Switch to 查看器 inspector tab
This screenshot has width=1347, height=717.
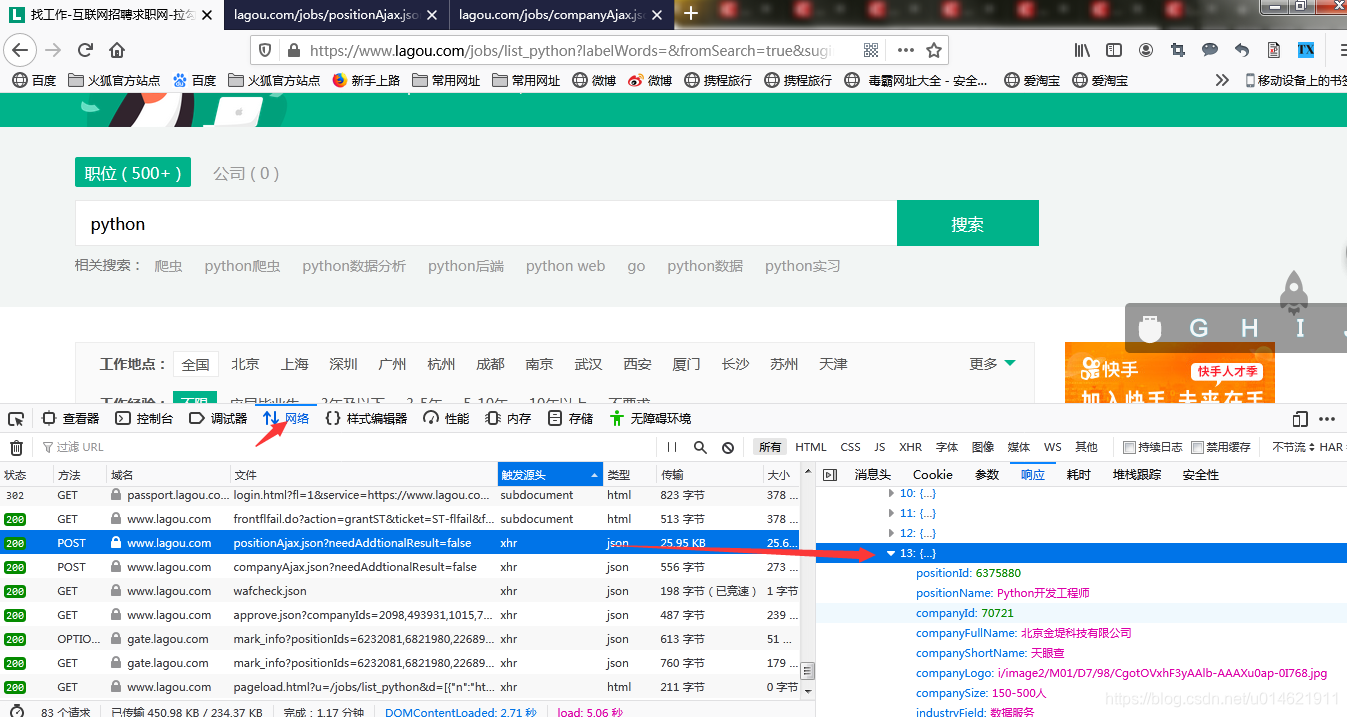71,418
